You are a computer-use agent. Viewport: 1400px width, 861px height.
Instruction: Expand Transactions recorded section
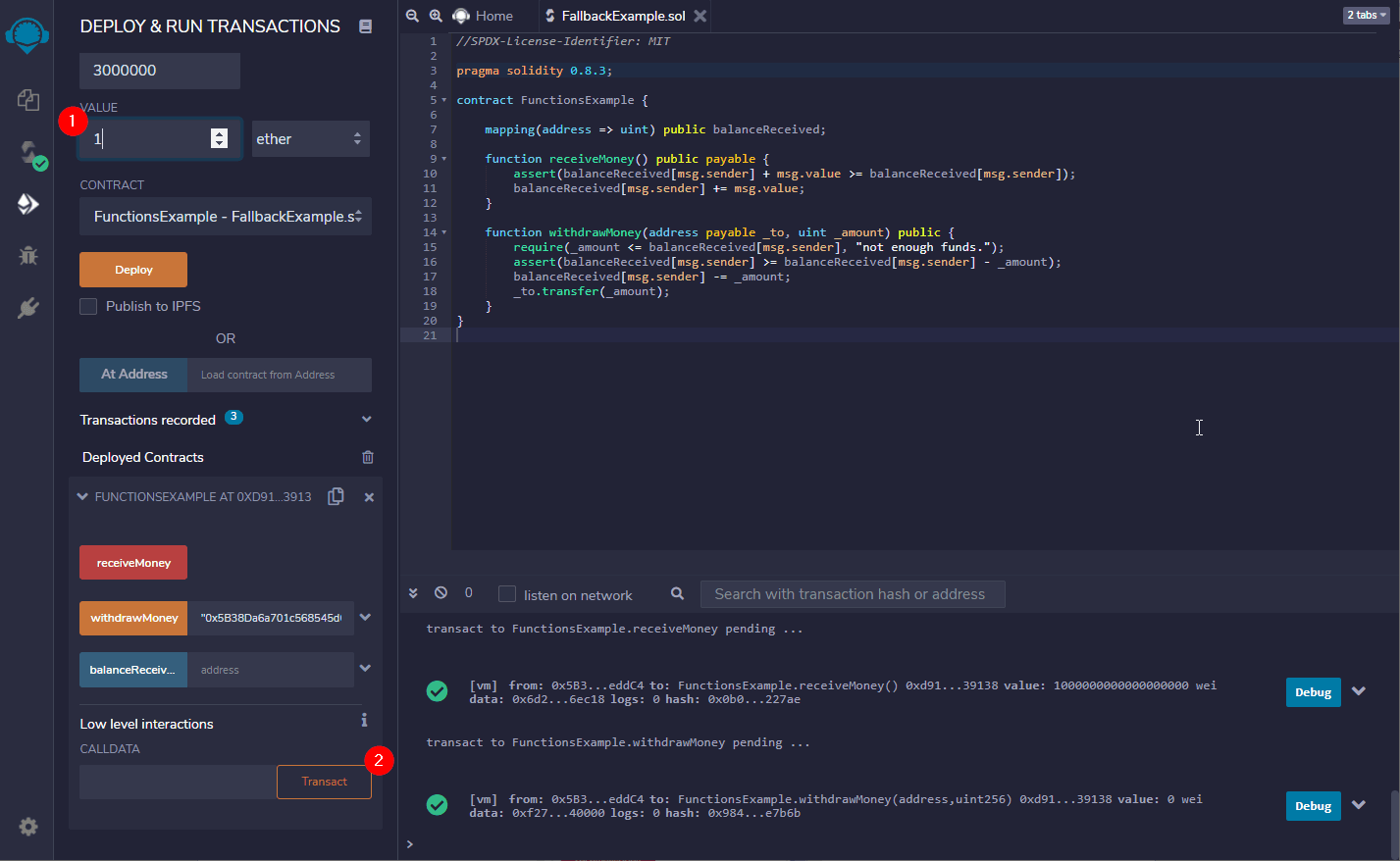point(367,420)
